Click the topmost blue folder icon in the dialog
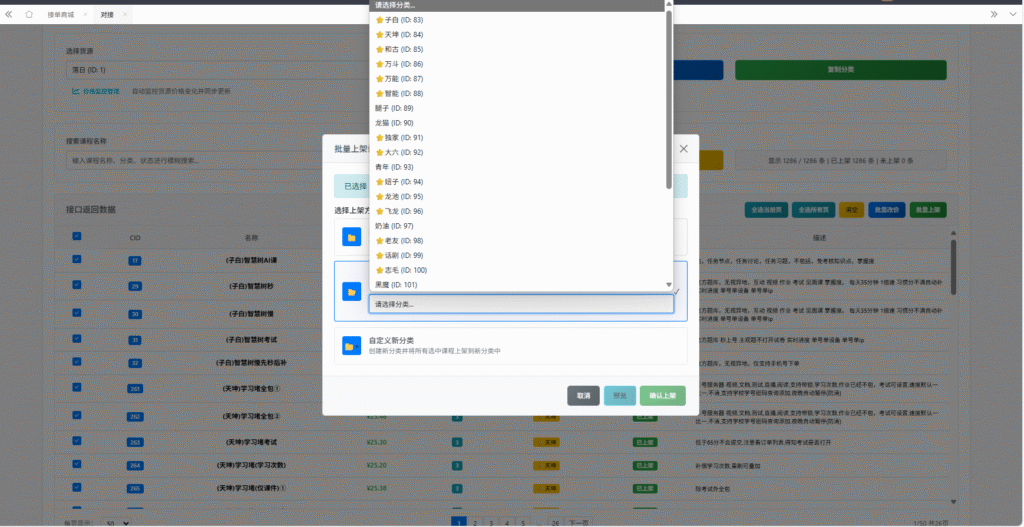The width and height of the screenshot is (1024, 527). click(351, 237)
